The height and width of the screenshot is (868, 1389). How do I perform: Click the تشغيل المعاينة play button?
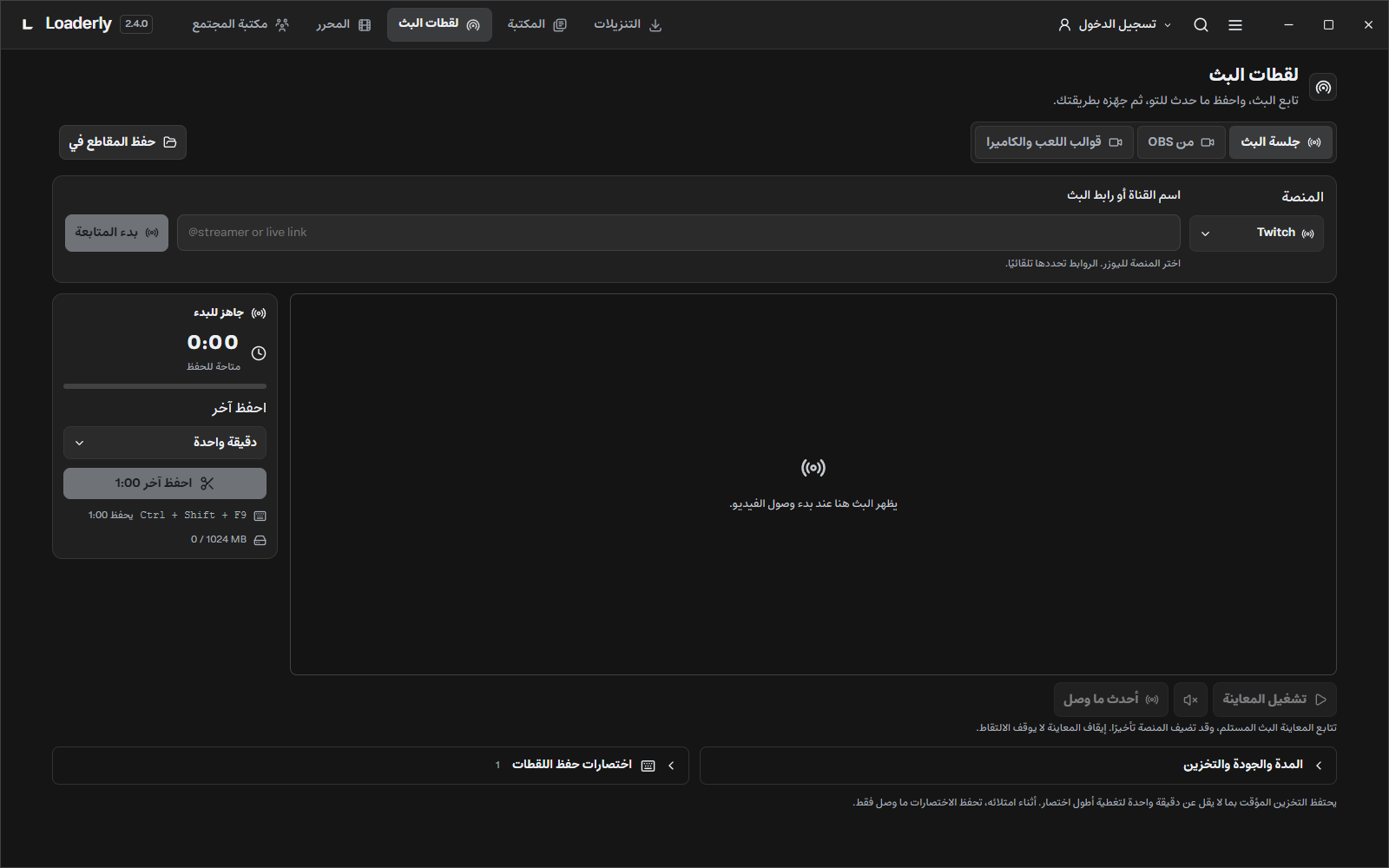(1274, 700)
